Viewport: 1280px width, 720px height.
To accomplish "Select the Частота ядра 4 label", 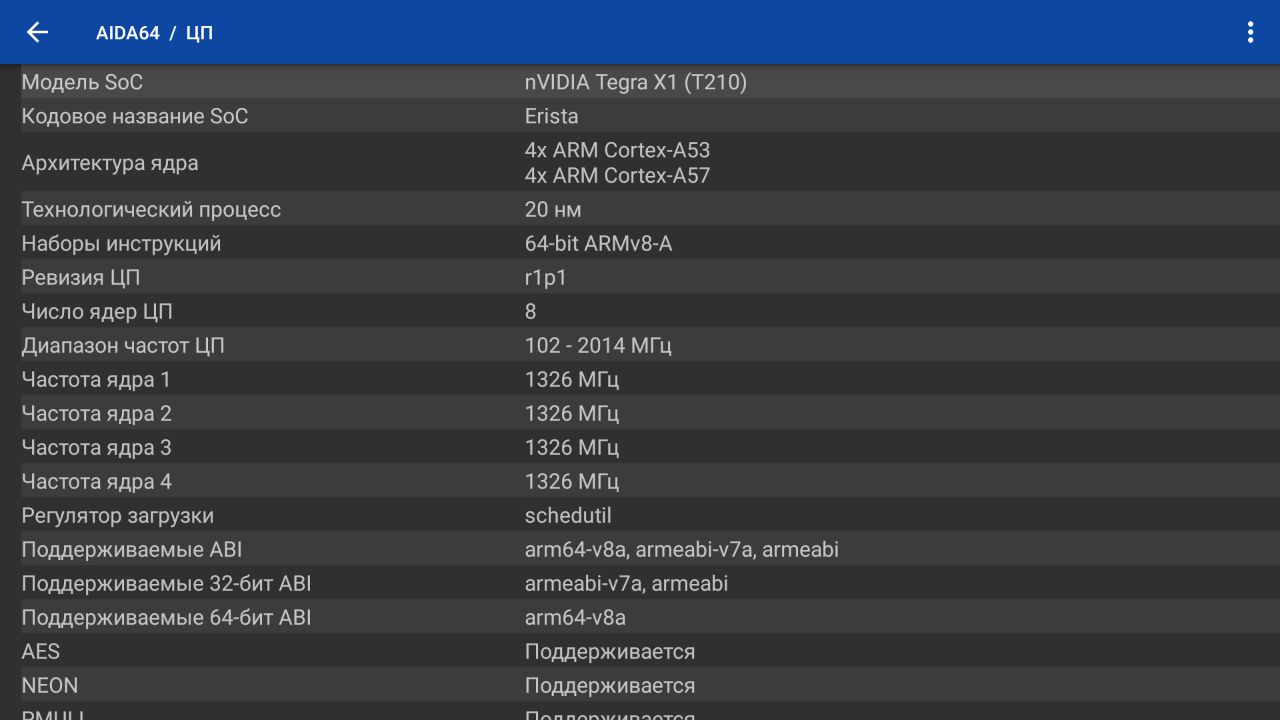I will tap(97, 482).
